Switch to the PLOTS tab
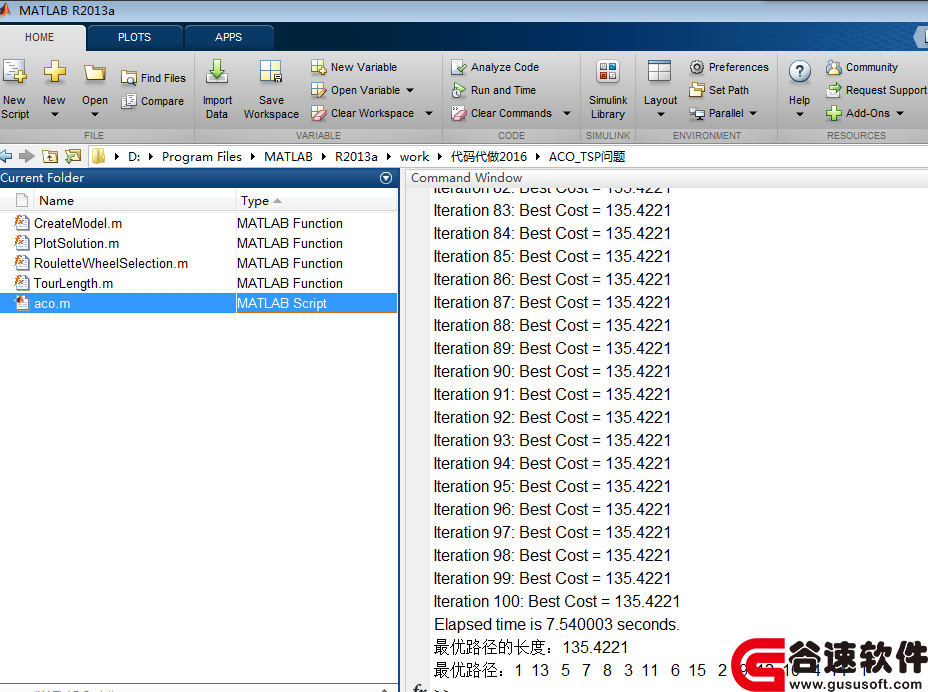928x692 pixels. click(134, 37)
